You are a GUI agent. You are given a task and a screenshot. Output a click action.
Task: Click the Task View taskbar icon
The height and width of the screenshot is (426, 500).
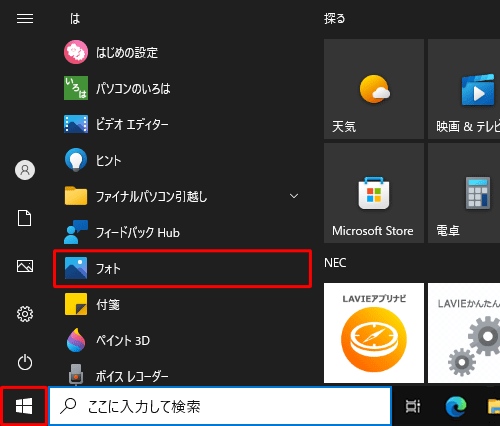pos(413,406)
